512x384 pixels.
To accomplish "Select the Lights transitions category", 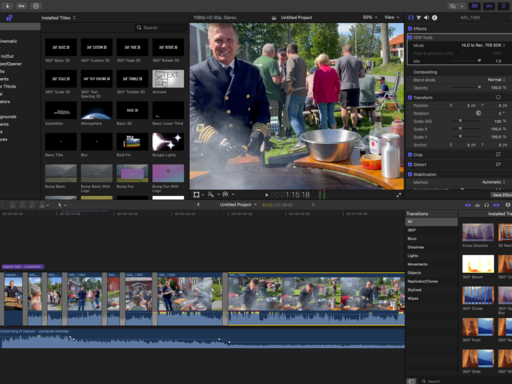I will tap(431, 256).
